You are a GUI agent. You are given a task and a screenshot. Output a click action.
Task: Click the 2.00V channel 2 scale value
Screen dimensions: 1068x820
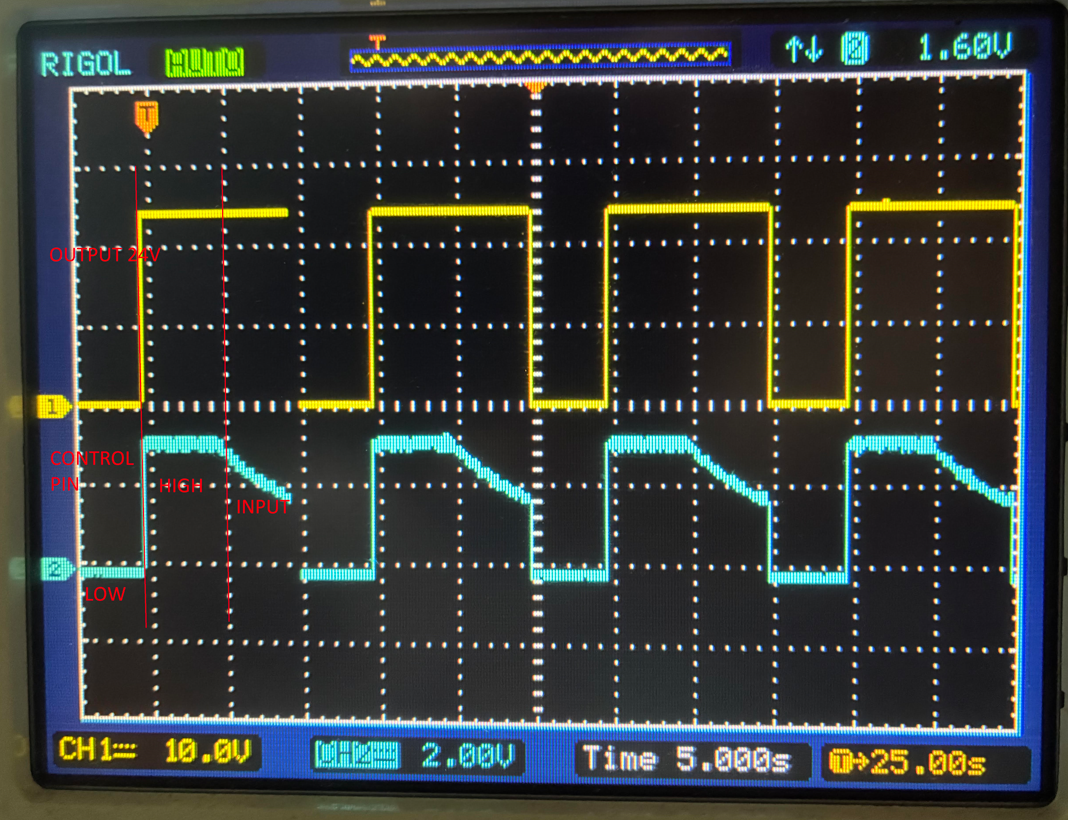(467, 756)
